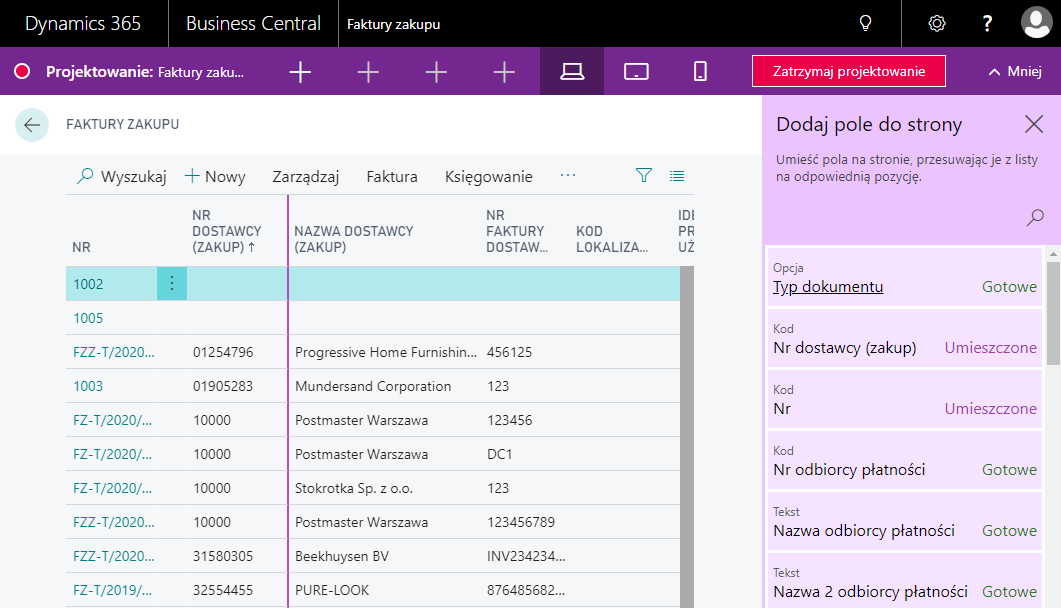
Task: Open the Faktura menu
Action: (x=392, y=177)
